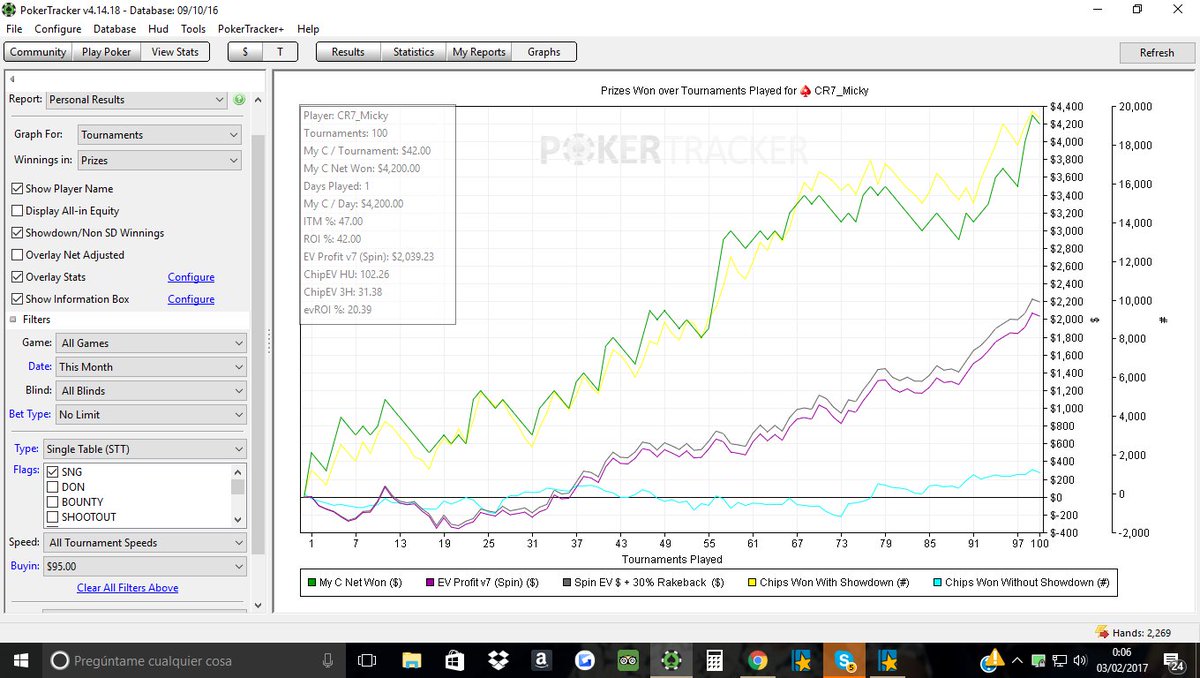The image size is (1200, 678).
Task: Open Dropbox from the taskbar
Action: pyautogui.click(x=497, y=660)
